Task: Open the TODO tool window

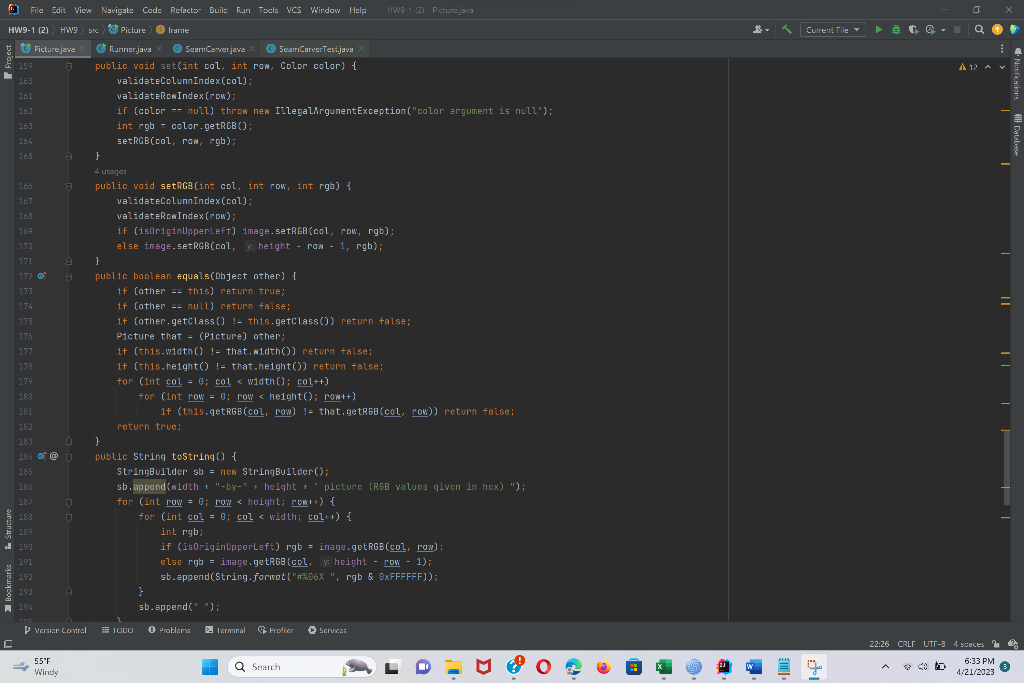Action: click(118, 630)
